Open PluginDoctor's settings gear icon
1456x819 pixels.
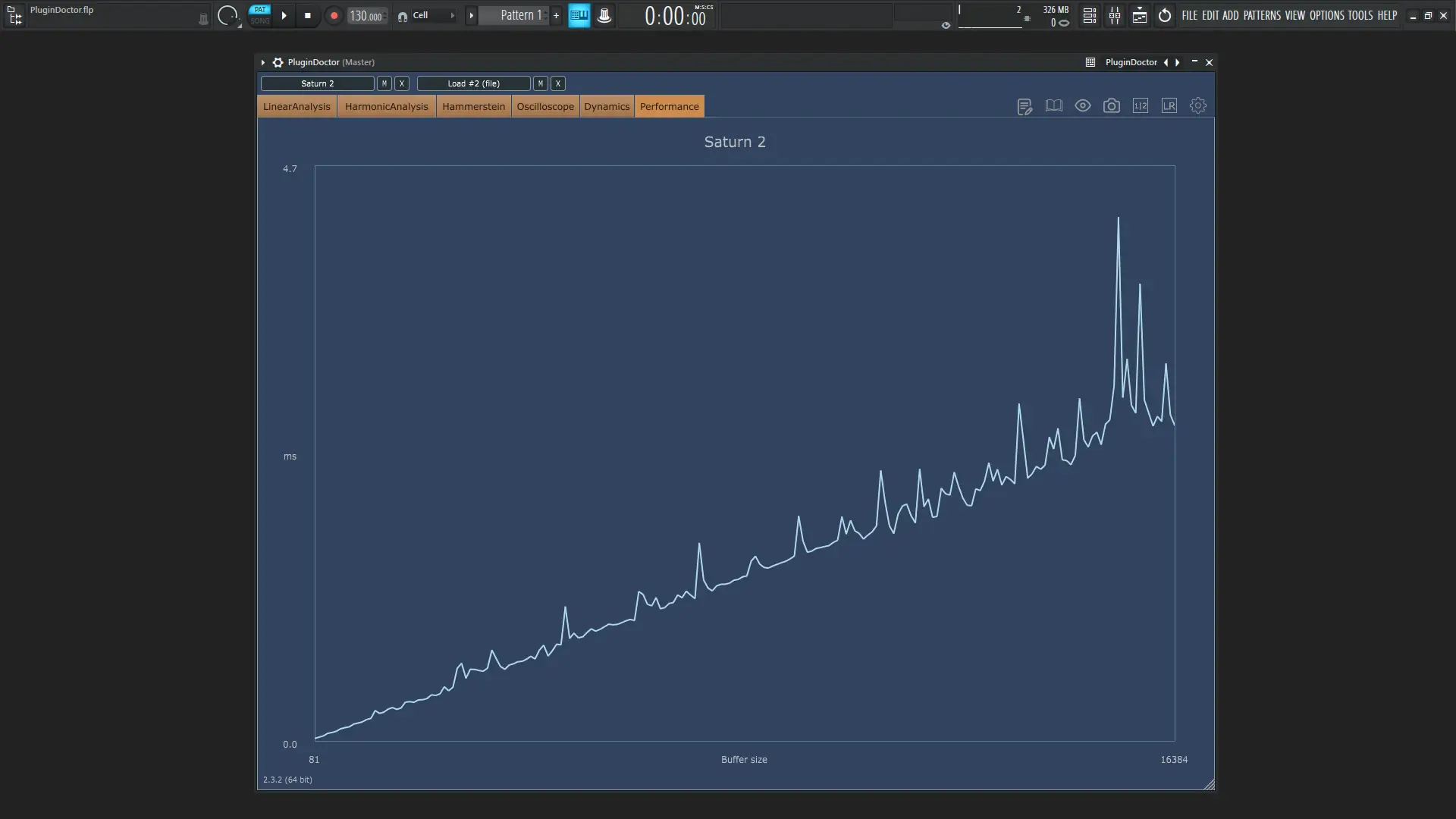pyautogui.click(x=1197, y=105)
